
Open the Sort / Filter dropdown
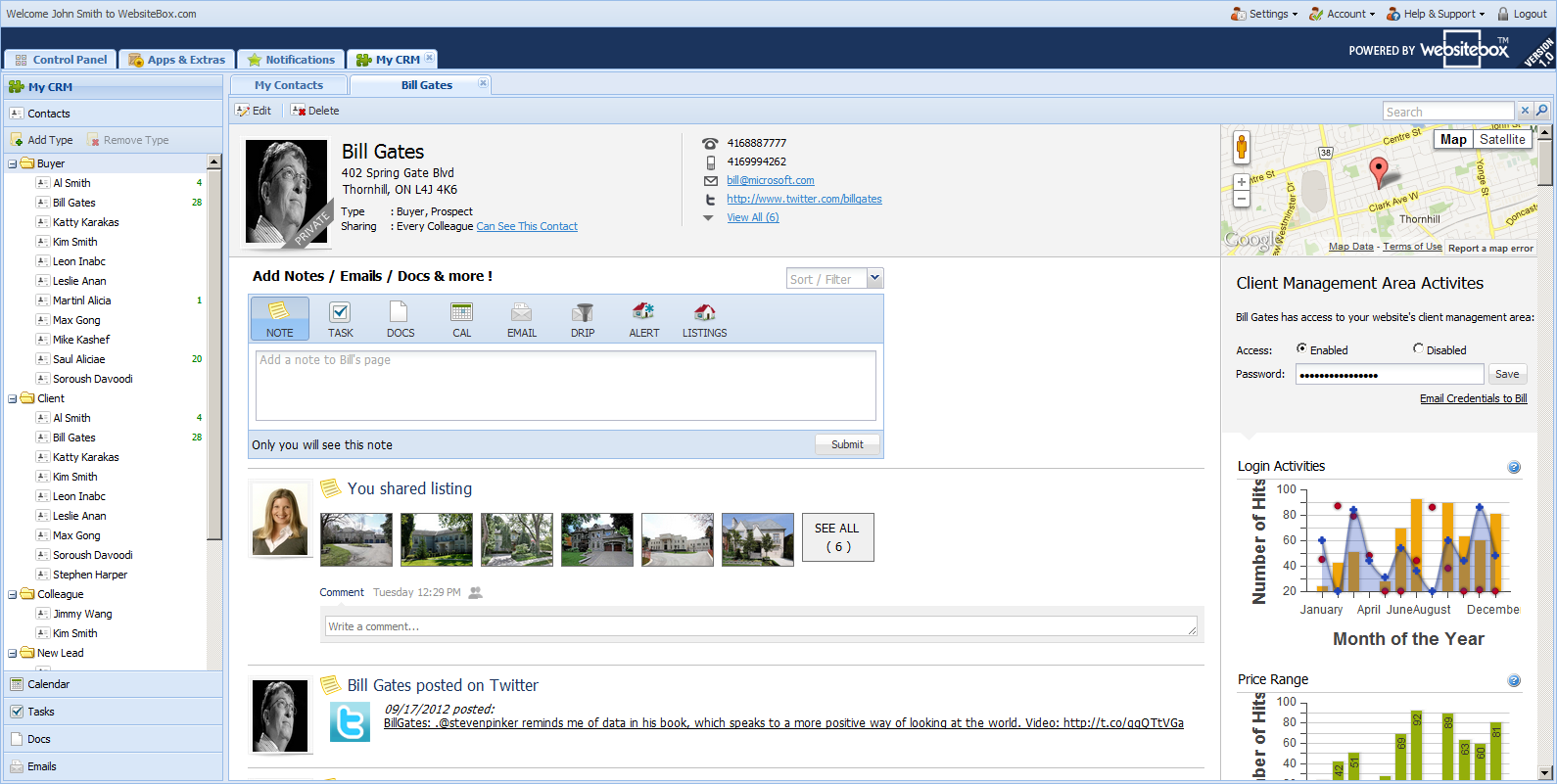[875, 279]
